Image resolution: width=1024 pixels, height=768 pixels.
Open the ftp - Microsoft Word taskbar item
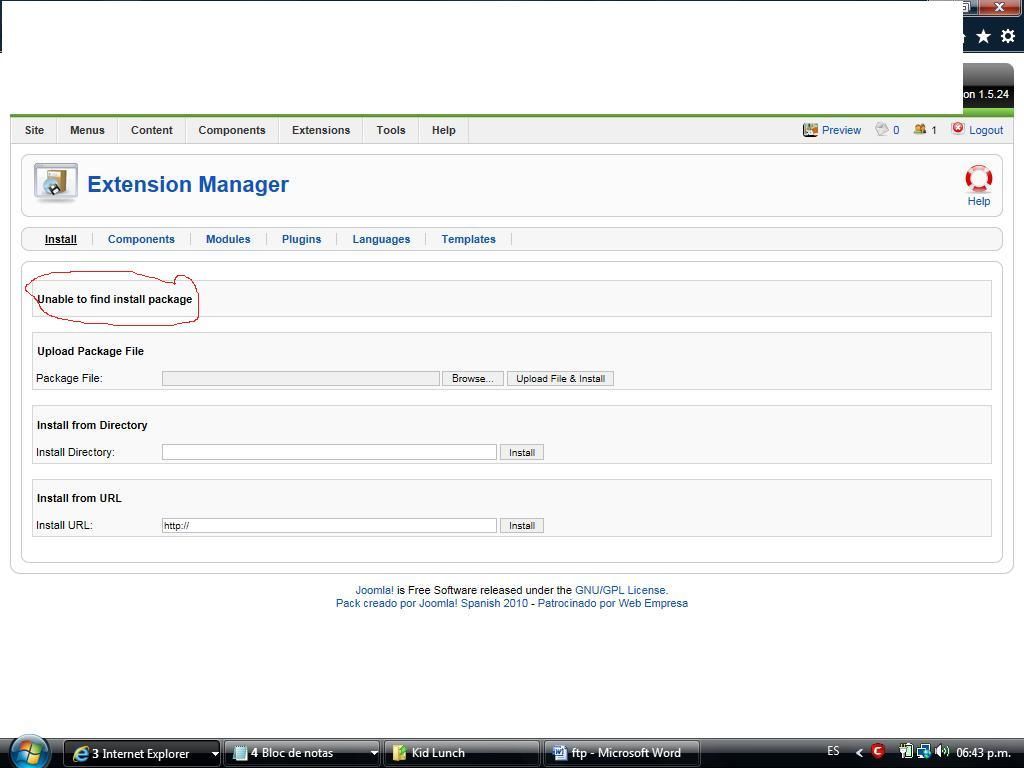pyautogui.click(x=622, y=753)
